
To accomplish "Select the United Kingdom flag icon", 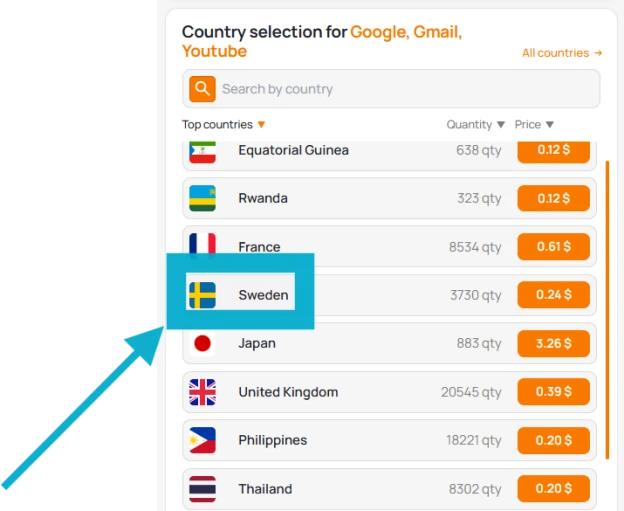I will pyautogui.click(x=202, y=392).
